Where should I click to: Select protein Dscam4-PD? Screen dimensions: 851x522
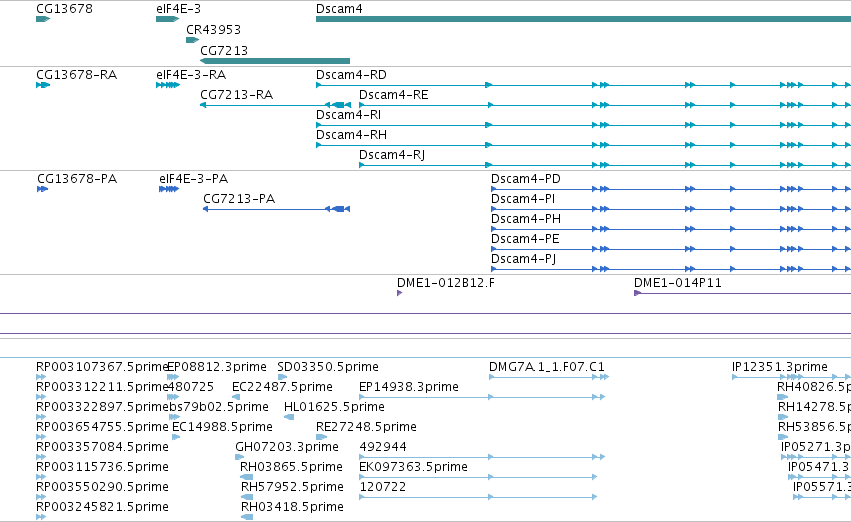671,189
